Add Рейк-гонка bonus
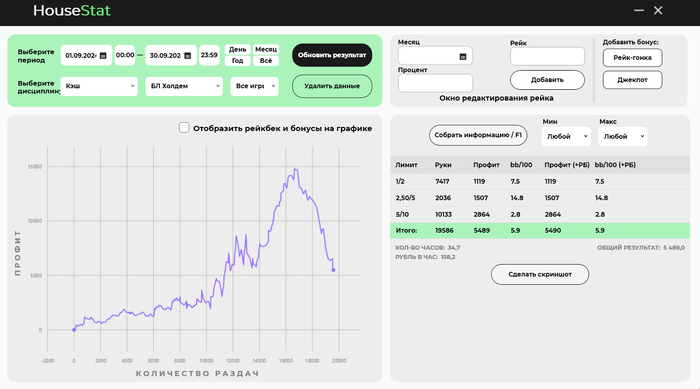This screenshot has width=700, height=389. click(x=633, y=58)
